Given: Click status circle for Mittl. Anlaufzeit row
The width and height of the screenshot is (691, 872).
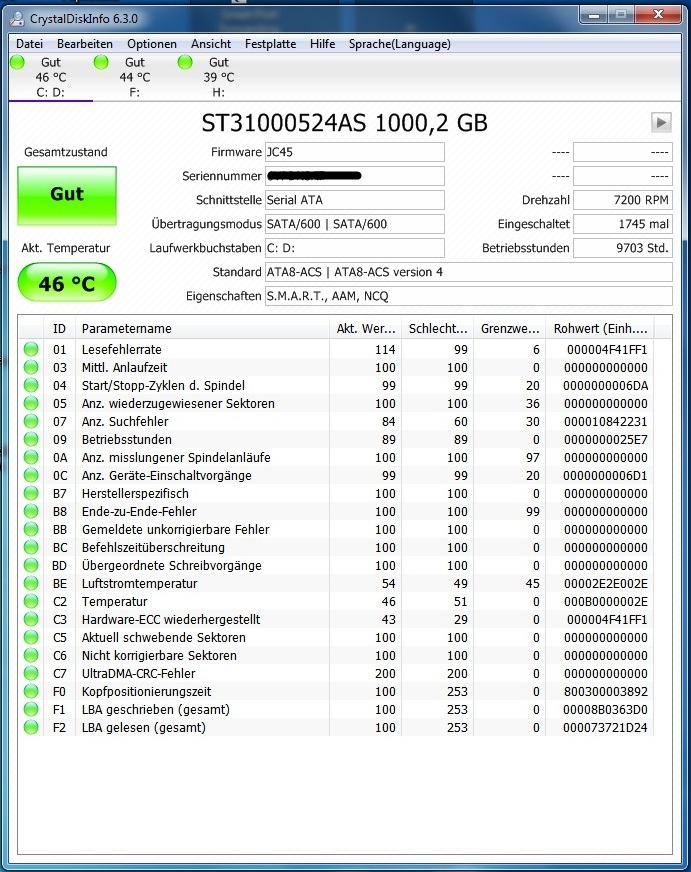Looking at the screenshot, I should (31, 367).
